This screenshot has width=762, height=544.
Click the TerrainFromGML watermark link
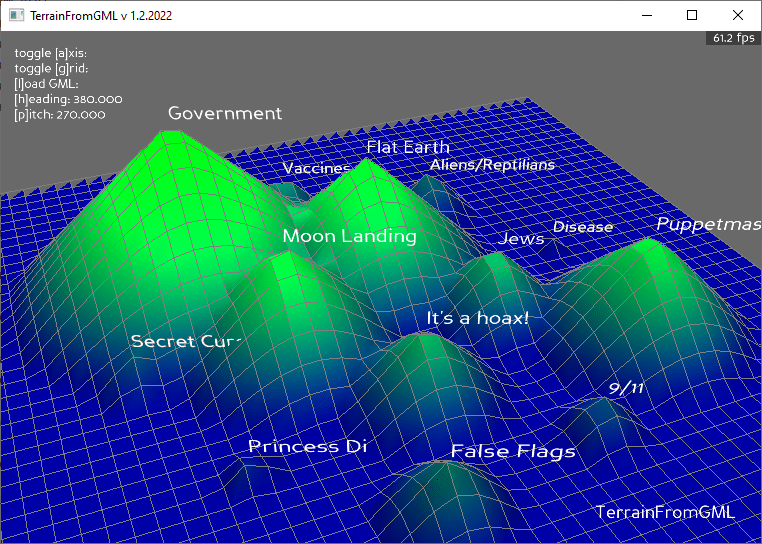coord(664,512)
